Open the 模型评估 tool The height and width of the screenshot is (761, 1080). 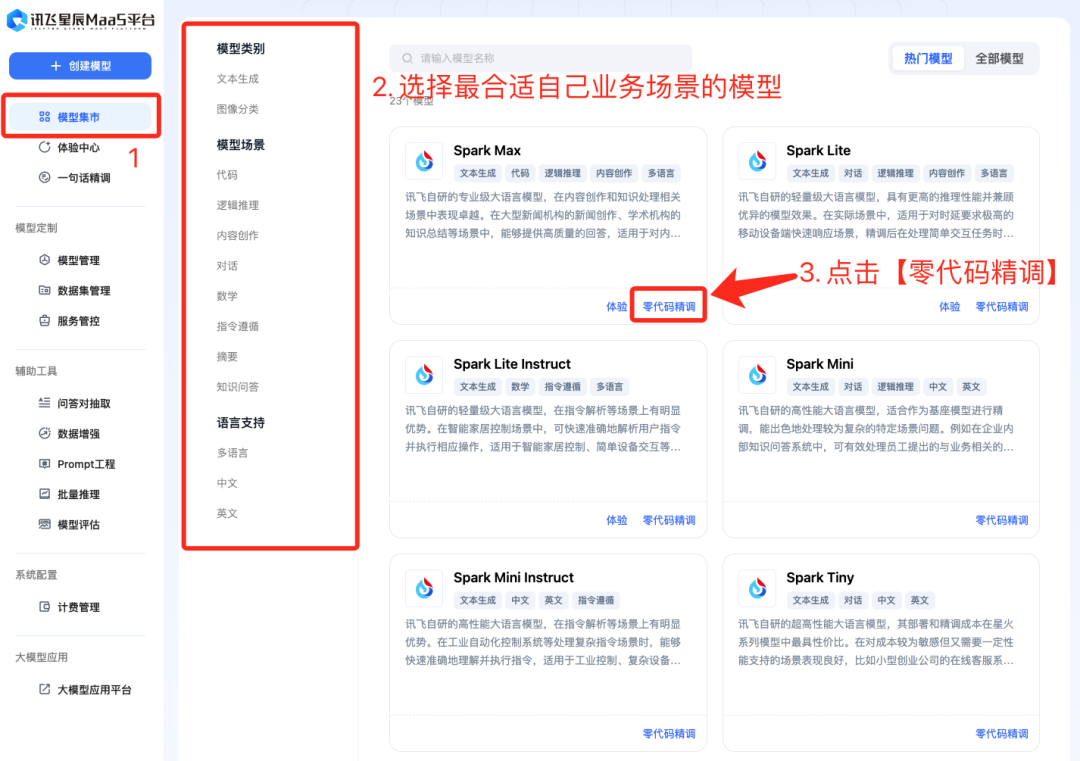click(x=80, y=524)
